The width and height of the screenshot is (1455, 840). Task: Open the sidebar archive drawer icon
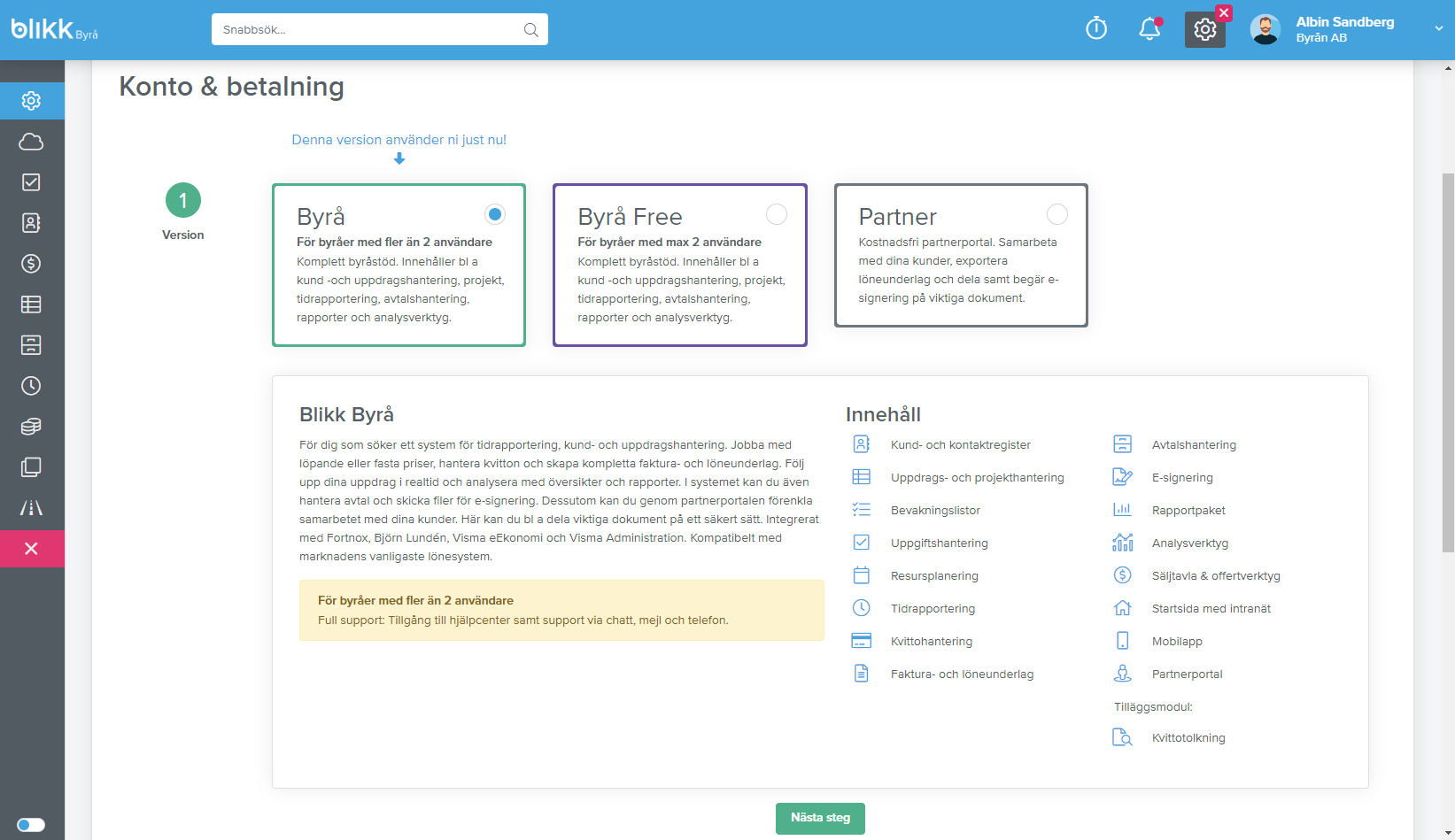(x=32, y=345)
